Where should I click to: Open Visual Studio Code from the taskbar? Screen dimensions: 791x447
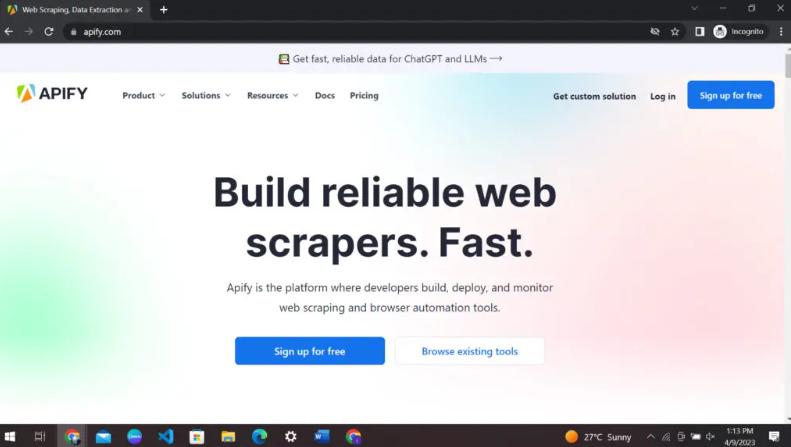pos(165,436)
